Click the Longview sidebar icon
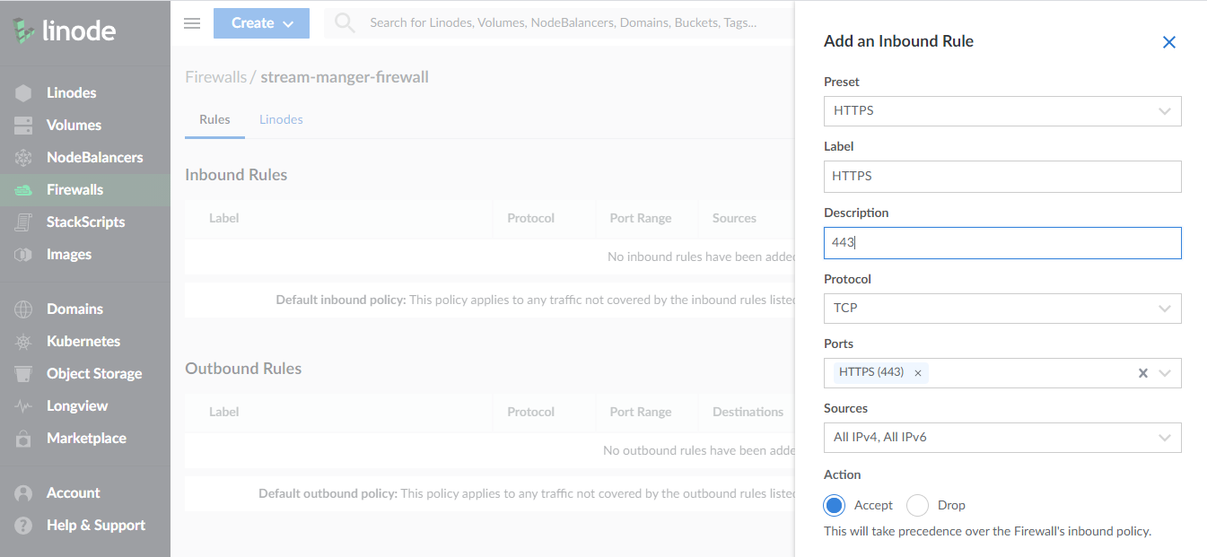The image size is (1207, 557). 23,406
